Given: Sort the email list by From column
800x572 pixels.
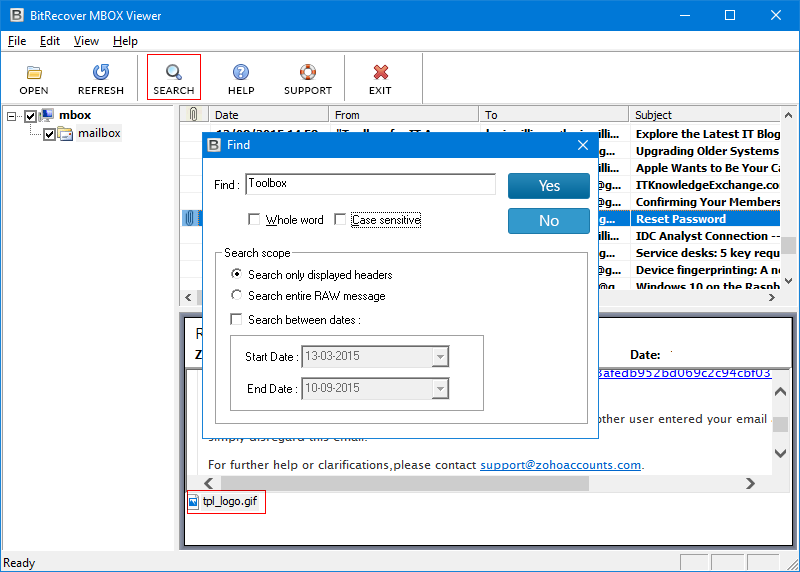Looking at the screenshot, I should coord(404,114).
